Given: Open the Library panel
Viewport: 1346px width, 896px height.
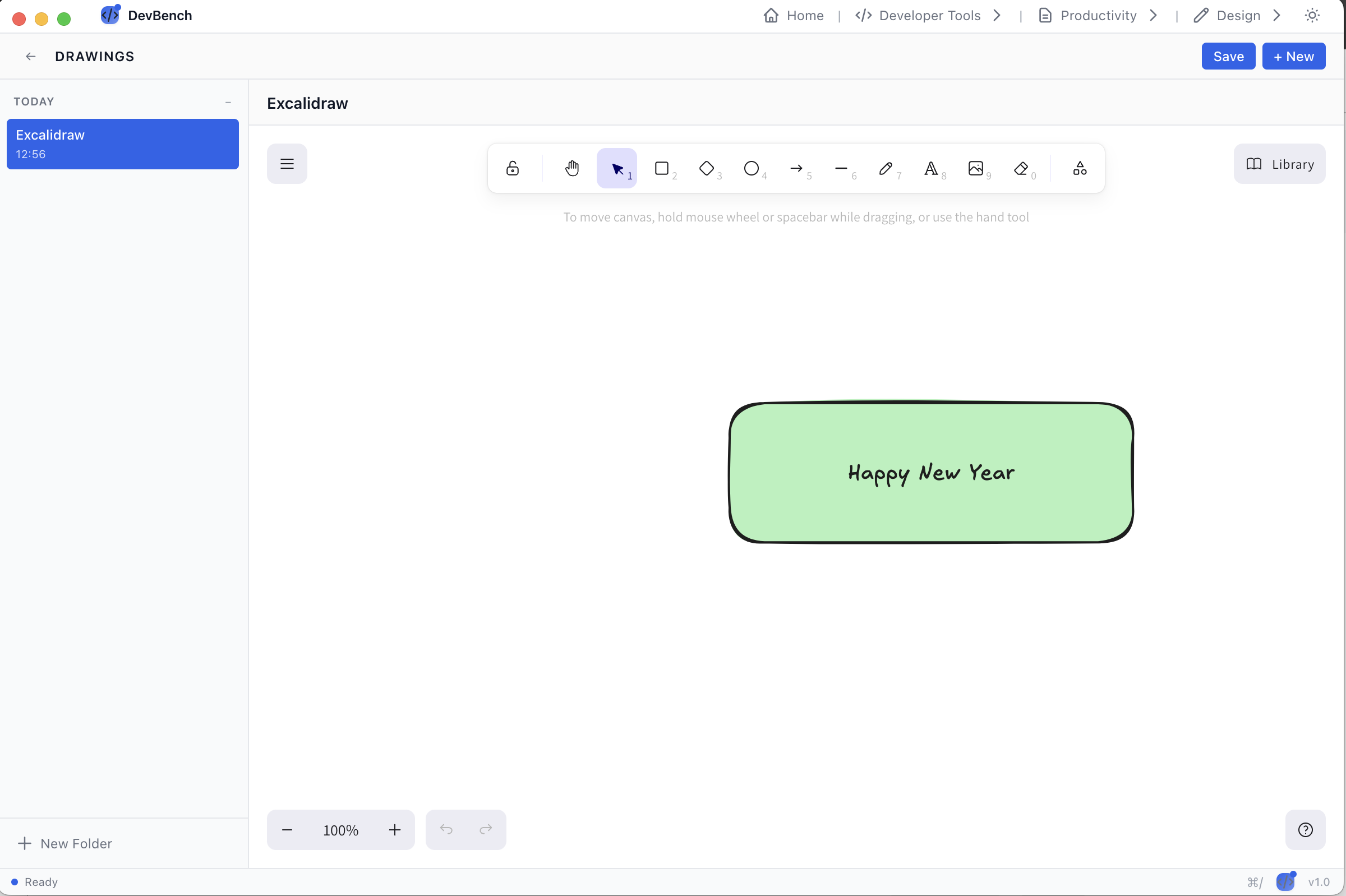Looking at the screenshot, I should [1279, 164].
